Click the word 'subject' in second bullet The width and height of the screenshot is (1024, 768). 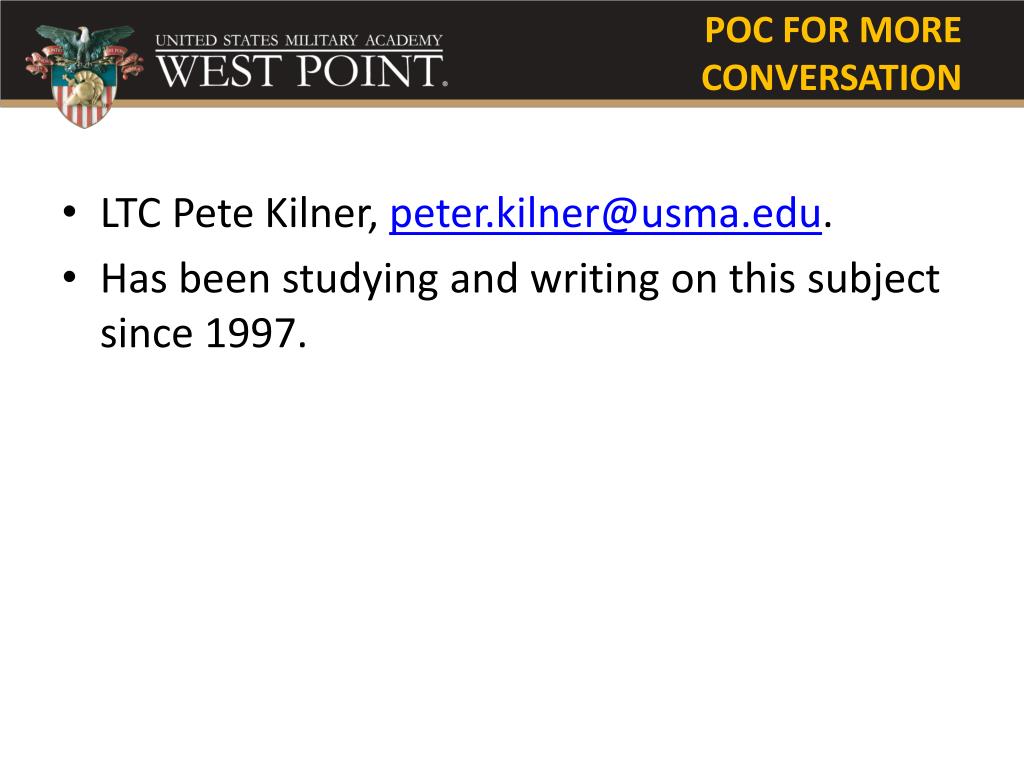(x=873, y=280)
